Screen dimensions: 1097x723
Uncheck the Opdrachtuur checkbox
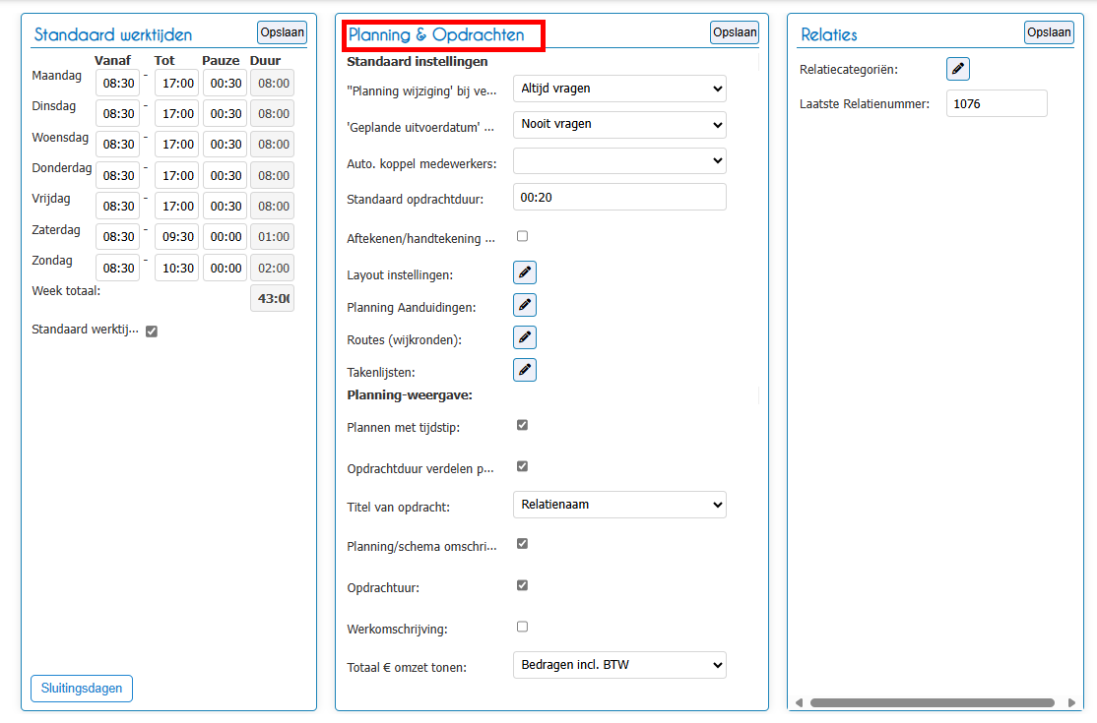[x=522, y=585]
